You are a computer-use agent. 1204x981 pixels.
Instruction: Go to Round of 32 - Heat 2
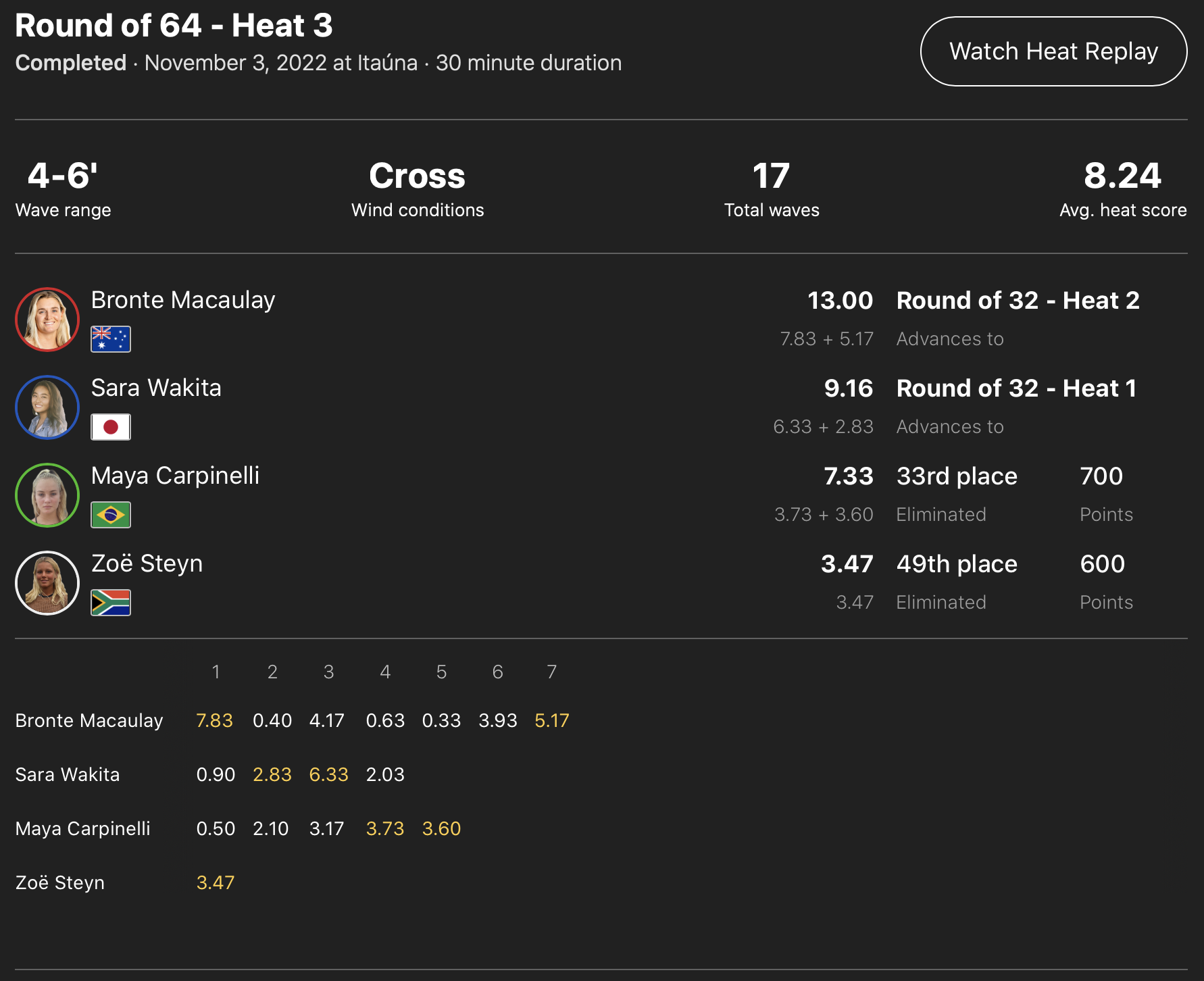[x=1018, y=301]
